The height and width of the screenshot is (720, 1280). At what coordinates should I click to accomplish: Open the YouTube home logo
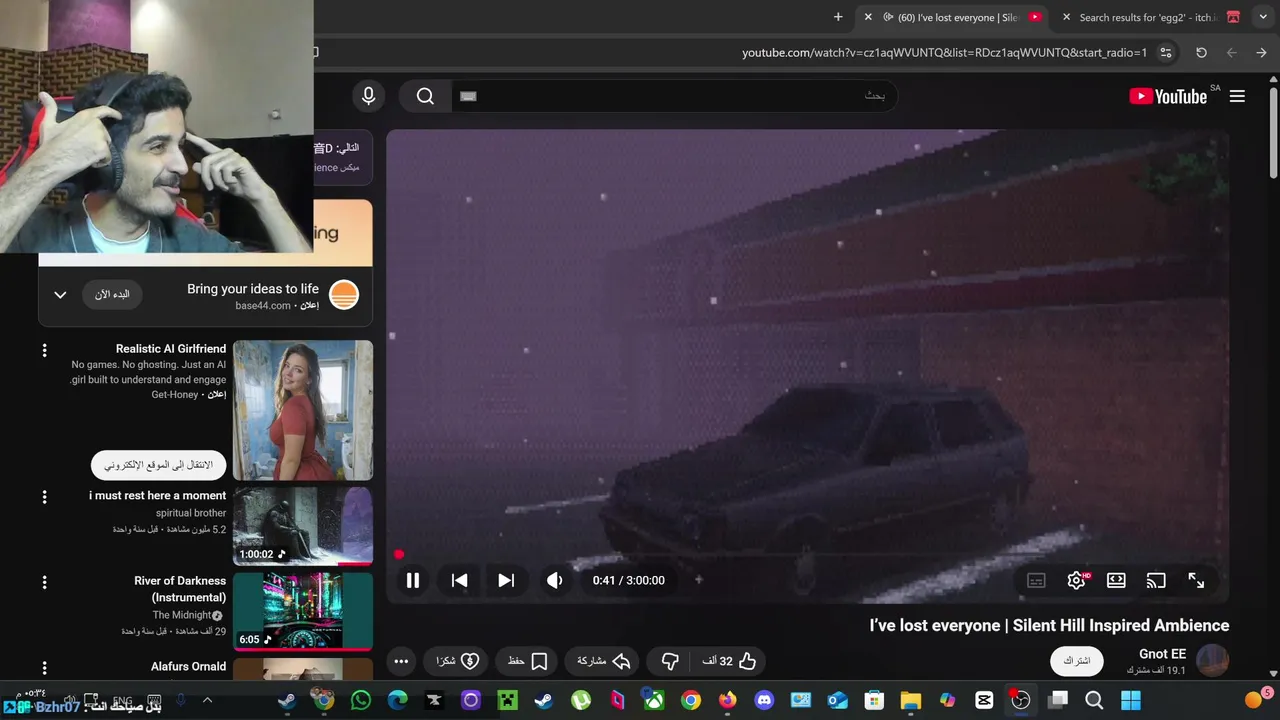pyautogui.click(x=1168, y=96)
